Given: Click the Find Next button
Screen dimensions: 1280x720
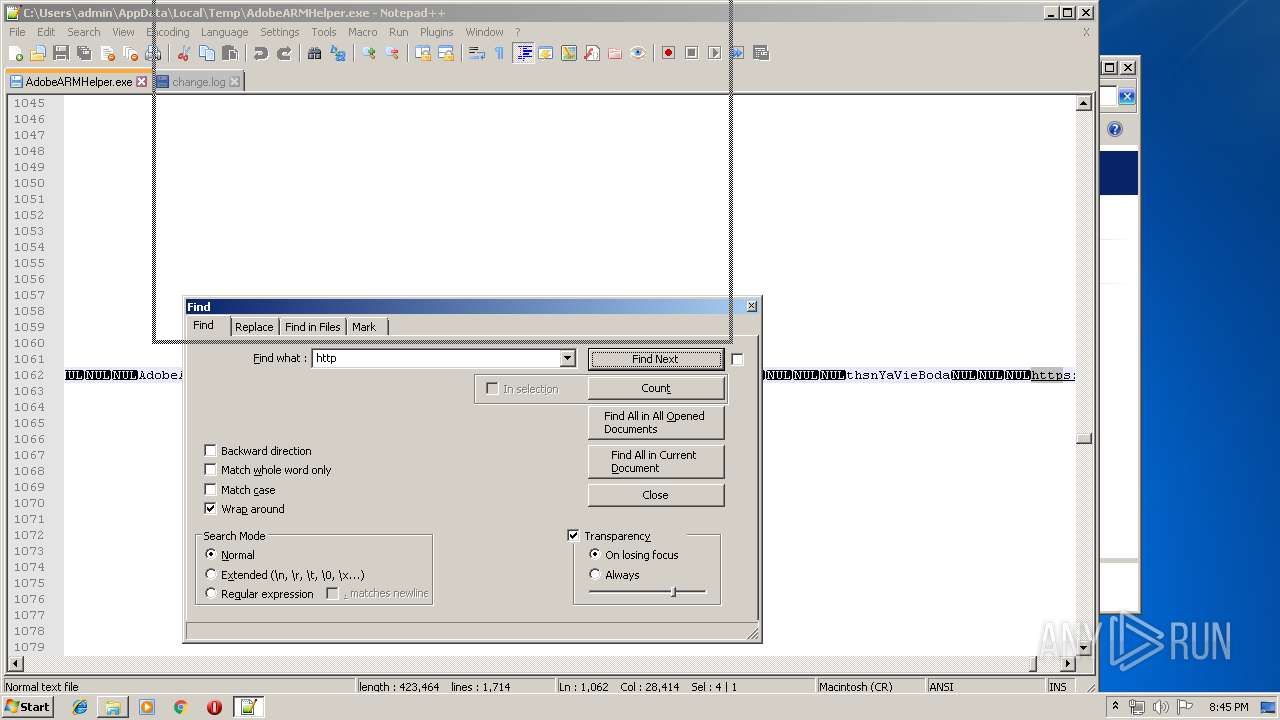Looking at the screenshot, I should 655,359.
